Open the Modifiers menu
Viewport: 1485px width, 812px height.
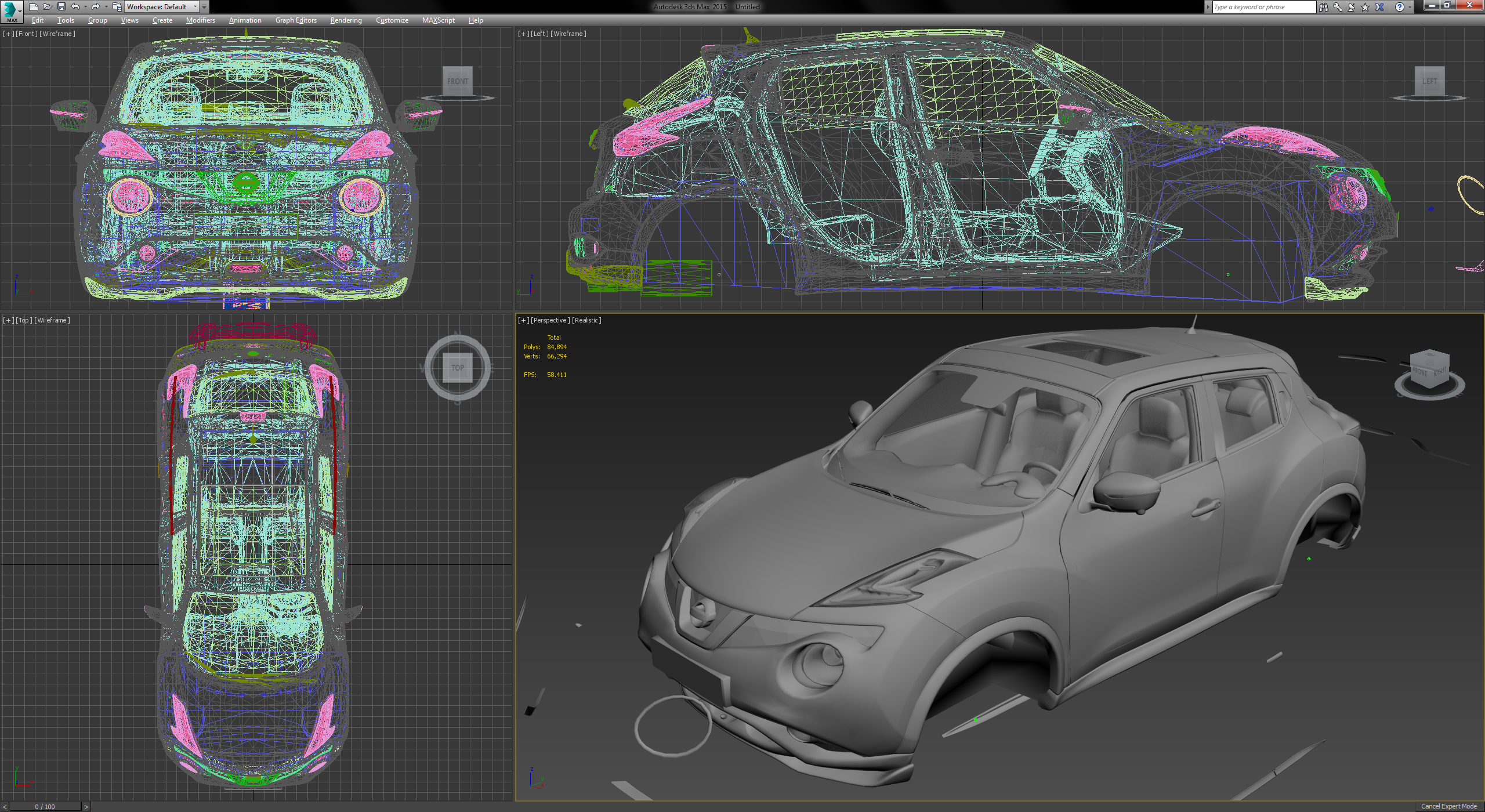click(200, 20)
